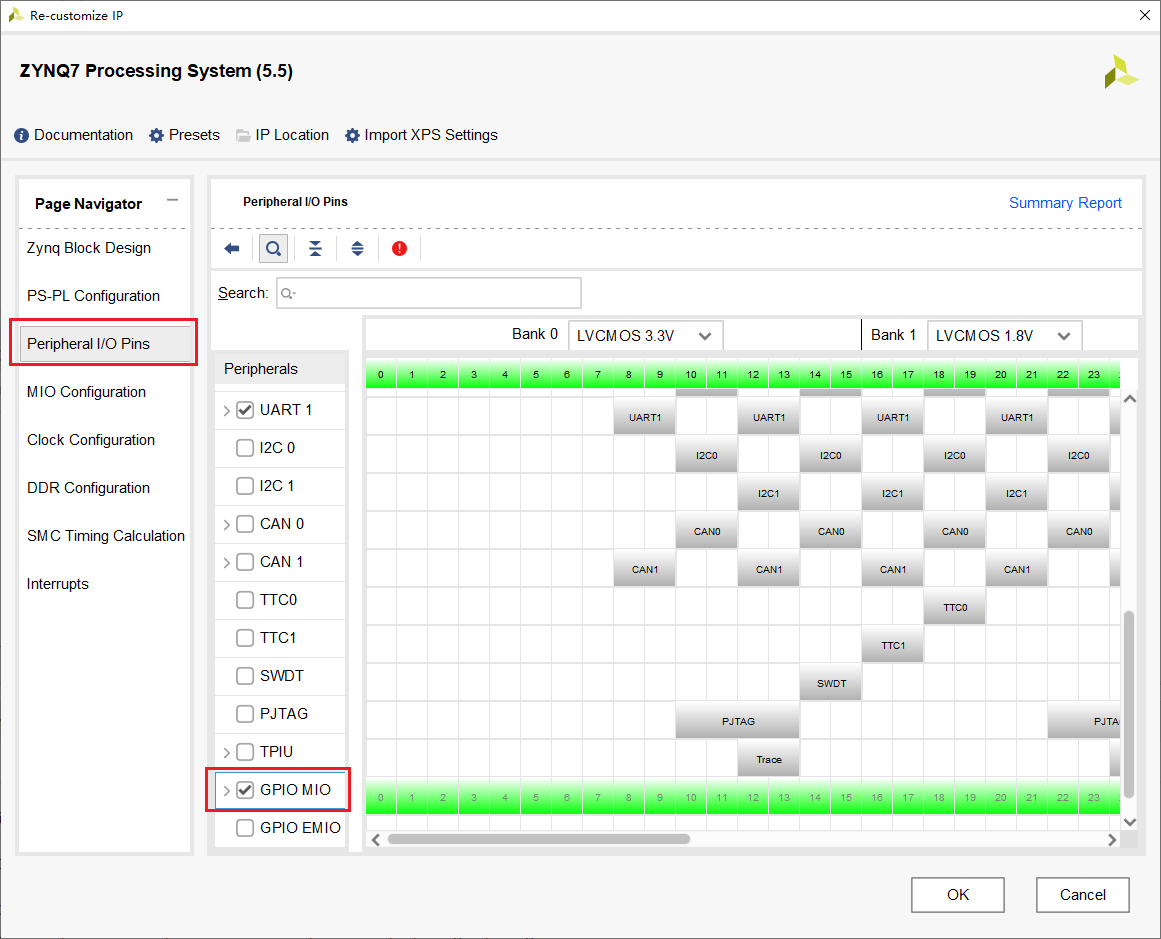Screen dimensions: 1161x939
Task: Expand the CAN 1 tree node
Action: click(227, 563)
